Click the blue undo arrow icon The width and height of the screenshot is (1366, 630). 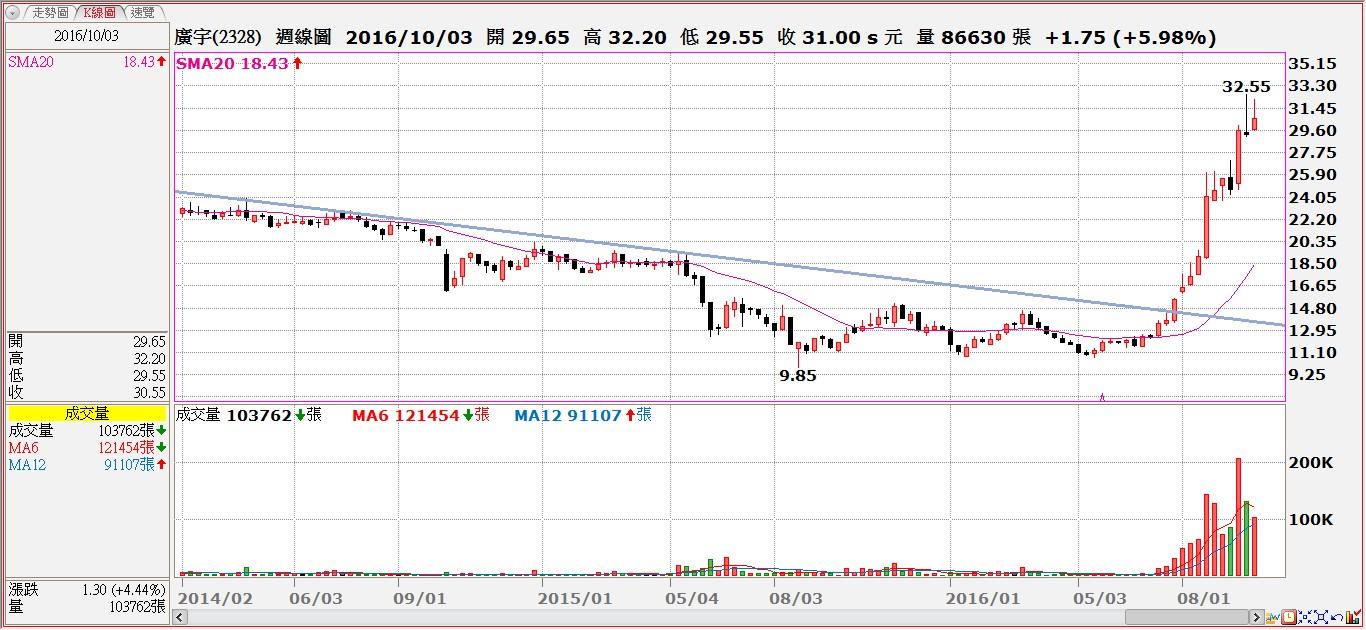[x=1338, y=617]
